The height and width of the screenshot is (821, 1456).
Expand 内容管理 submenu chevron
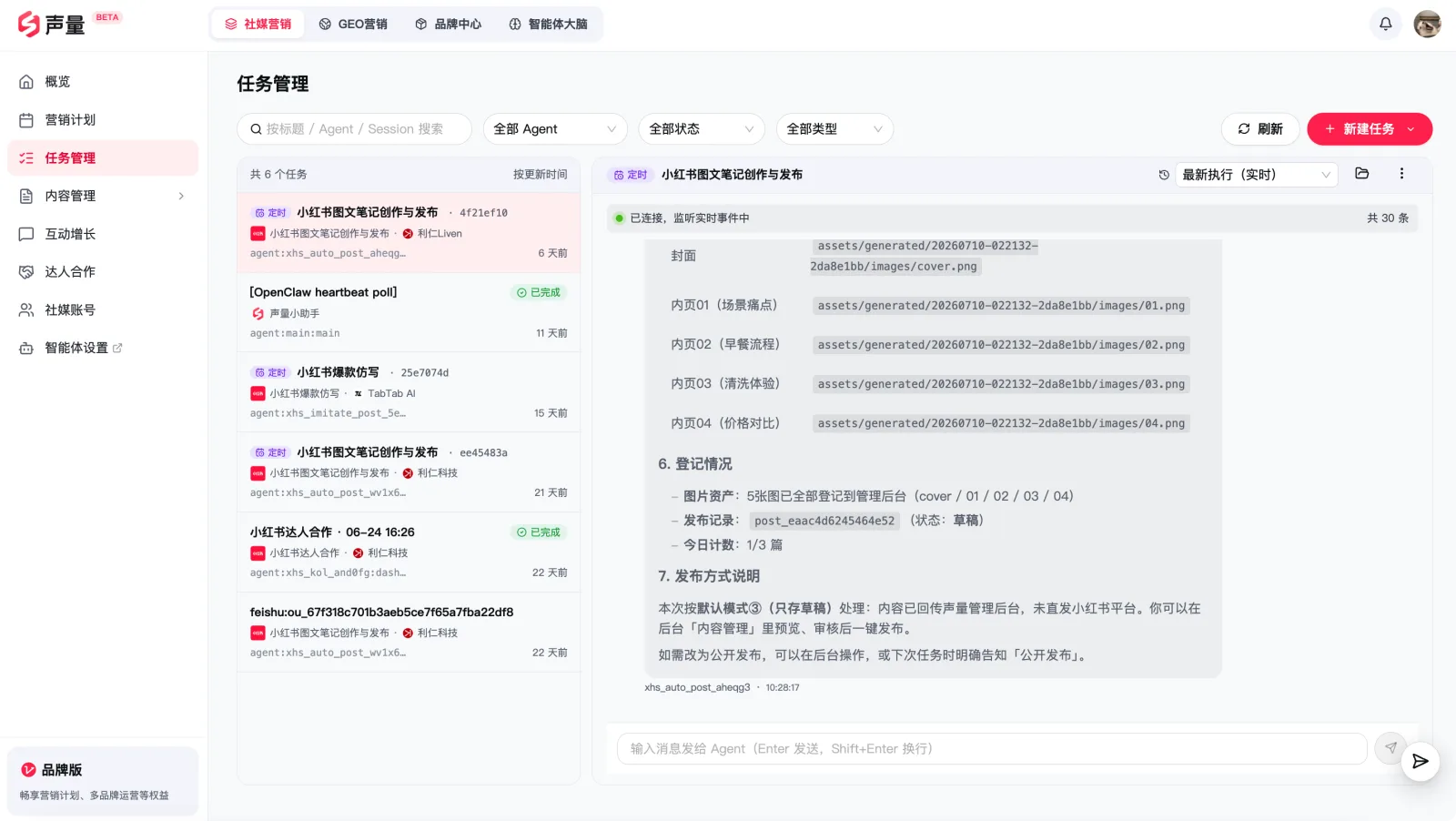point(181,196)
